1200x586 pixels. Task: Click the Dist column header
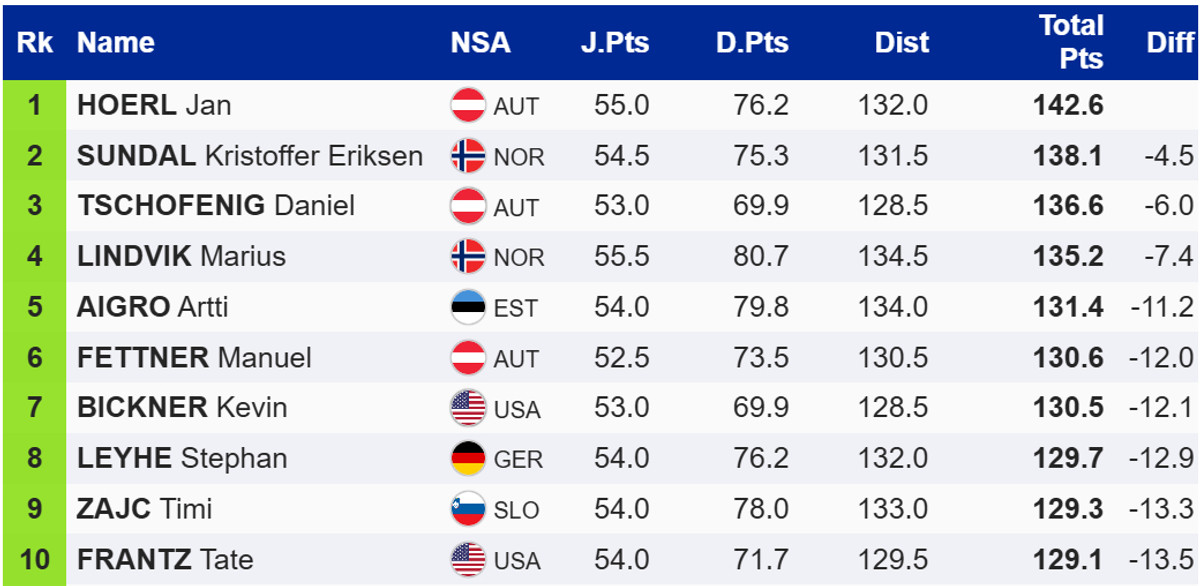[x=902, y=43]
